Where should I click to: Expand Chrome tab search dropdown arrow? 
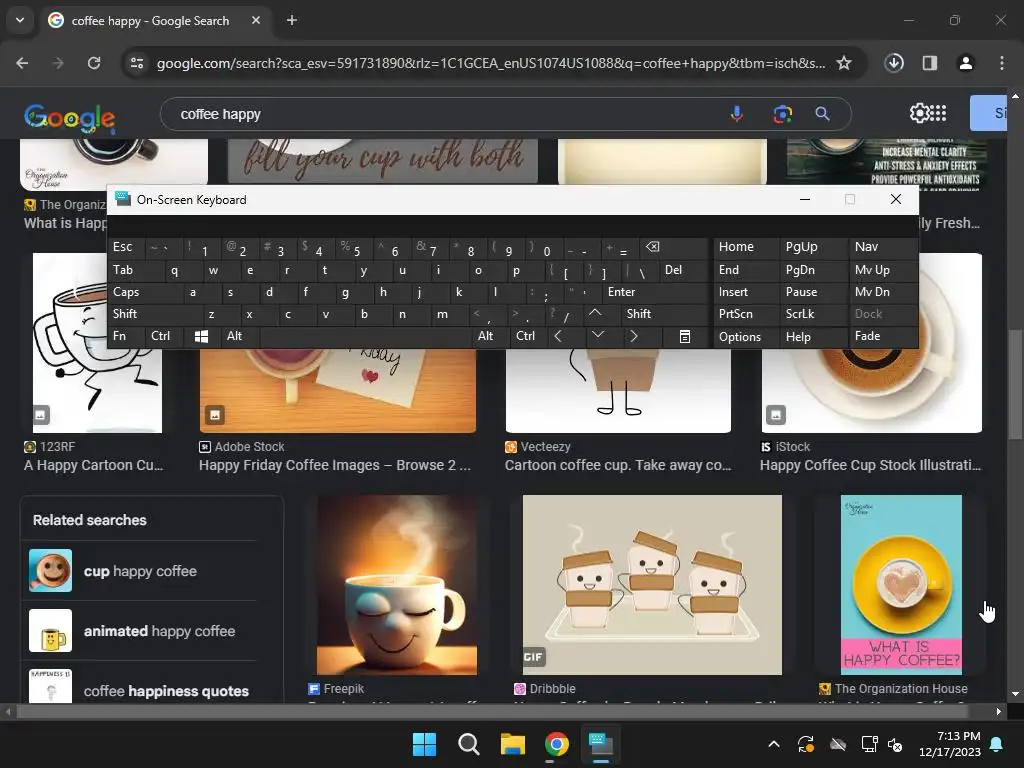click(x=20, y=20)
